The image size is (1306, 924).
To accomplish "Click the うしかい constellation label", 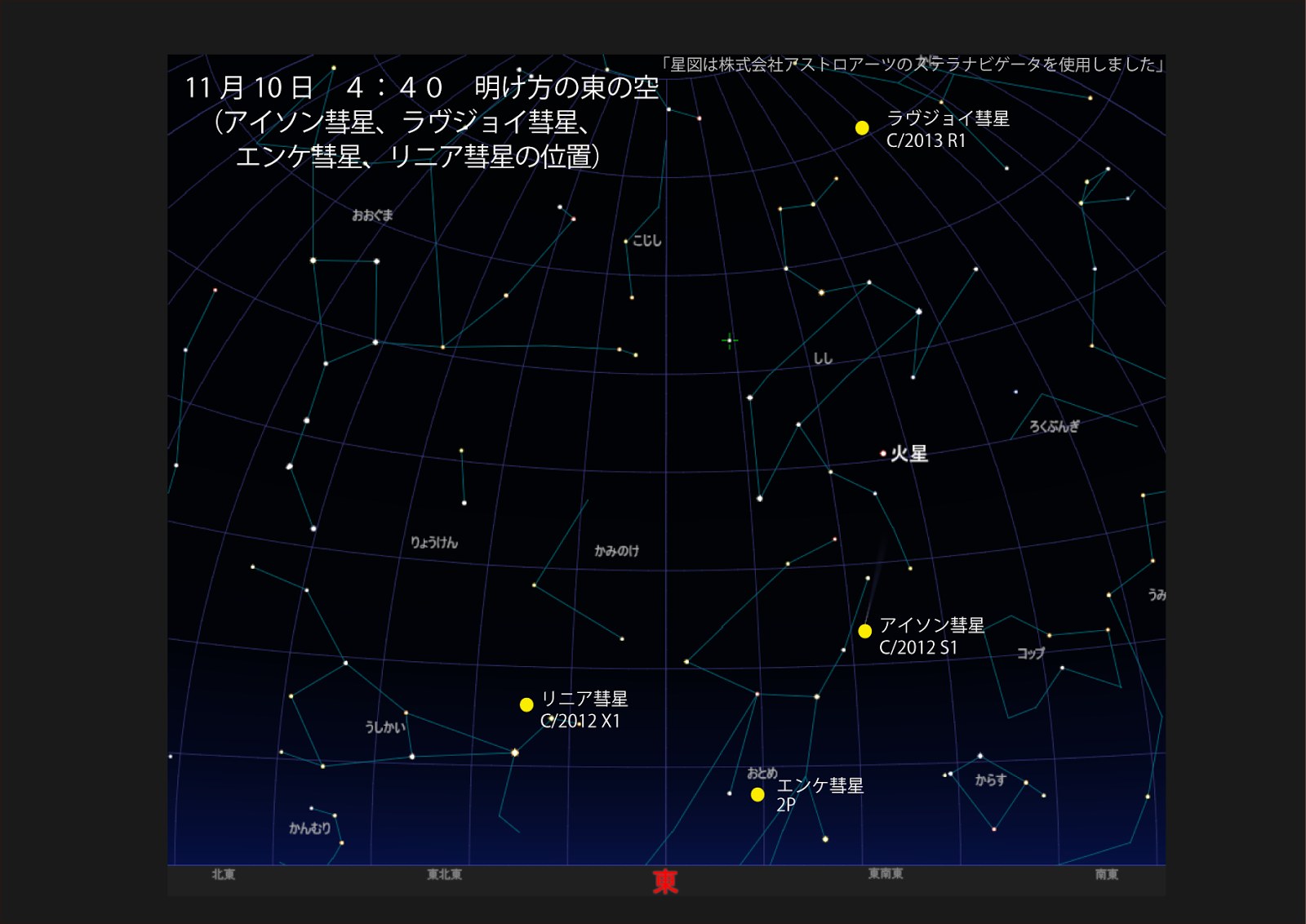I will coord(385,726).
